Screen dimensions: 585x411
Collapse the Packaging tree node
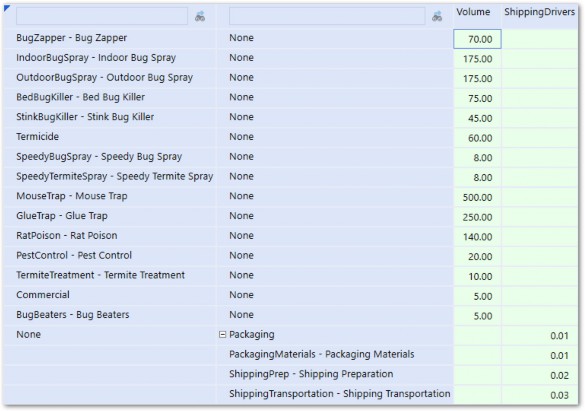[x=222, y=335]
